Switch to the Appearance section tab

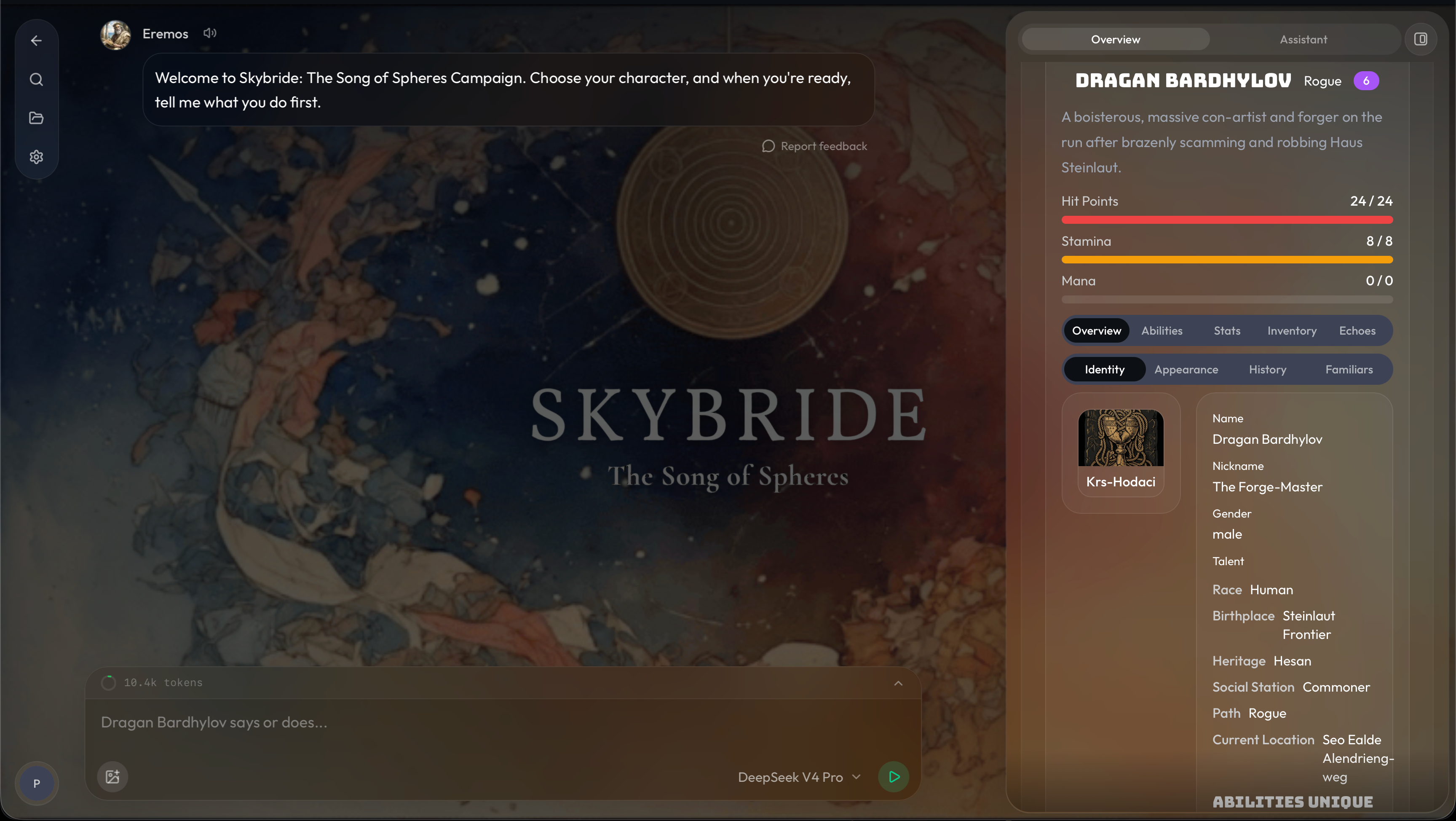[x=1186, y=369]
